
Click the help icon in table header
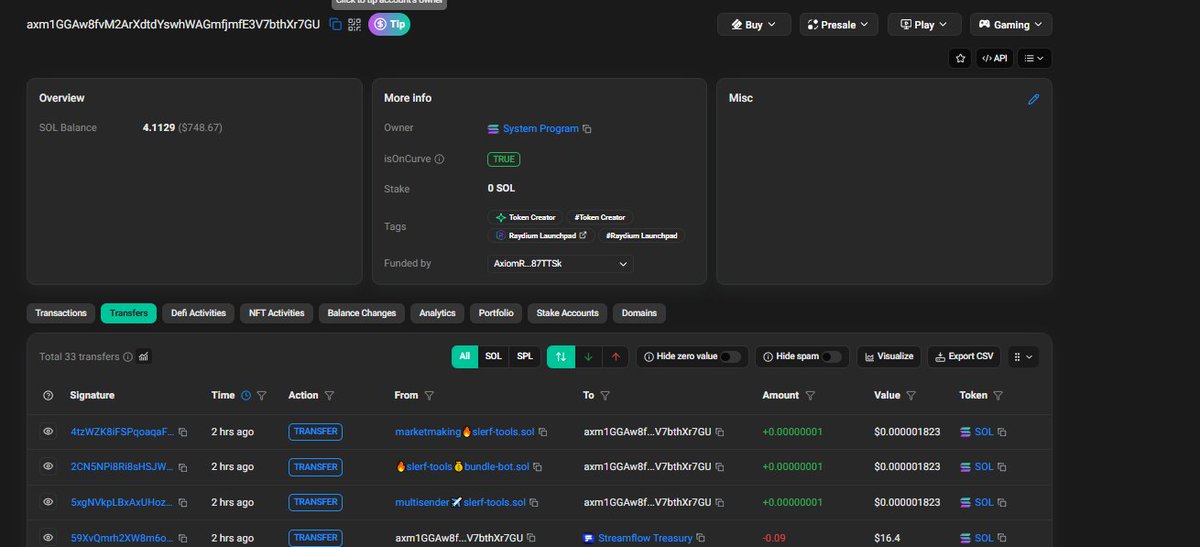click(x=48, y=396)
